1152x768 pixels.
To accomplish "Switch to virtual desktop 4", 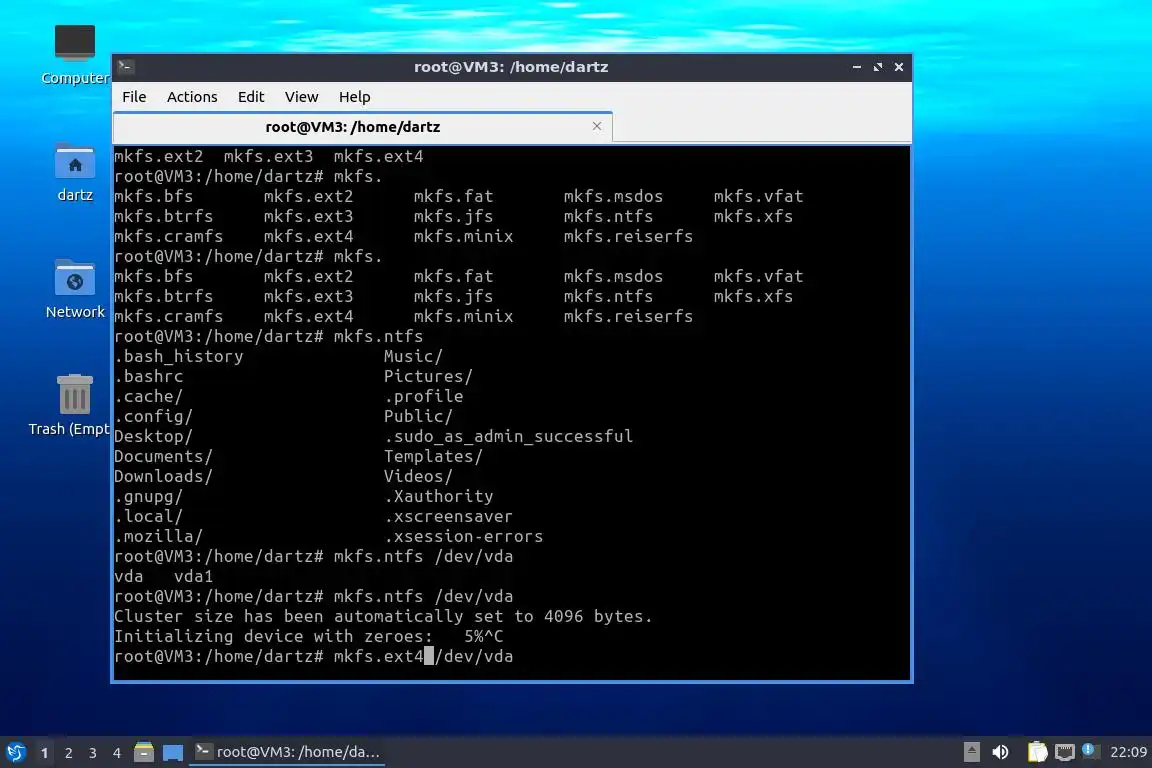I will pyautogui.click(x=117, y=753).
